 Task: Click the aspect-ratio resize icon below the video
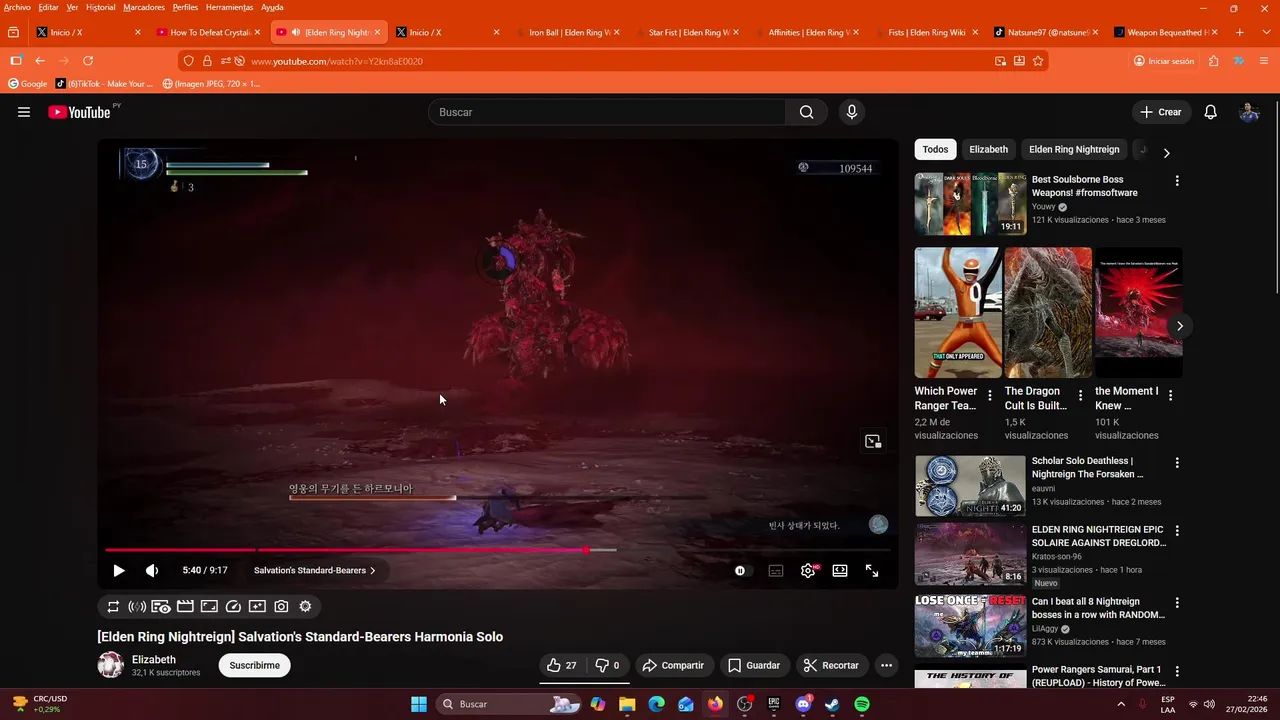209,606
